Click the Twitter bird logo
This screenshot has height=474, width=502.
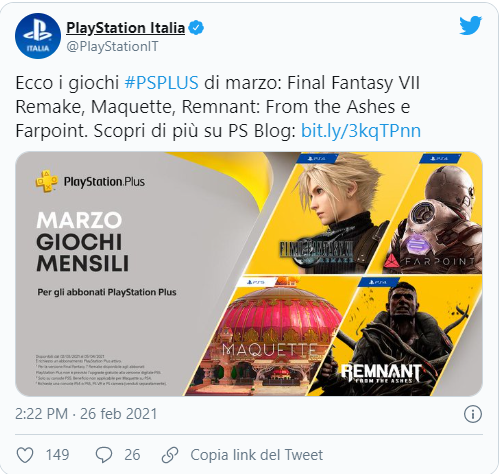tap(470, 25)
